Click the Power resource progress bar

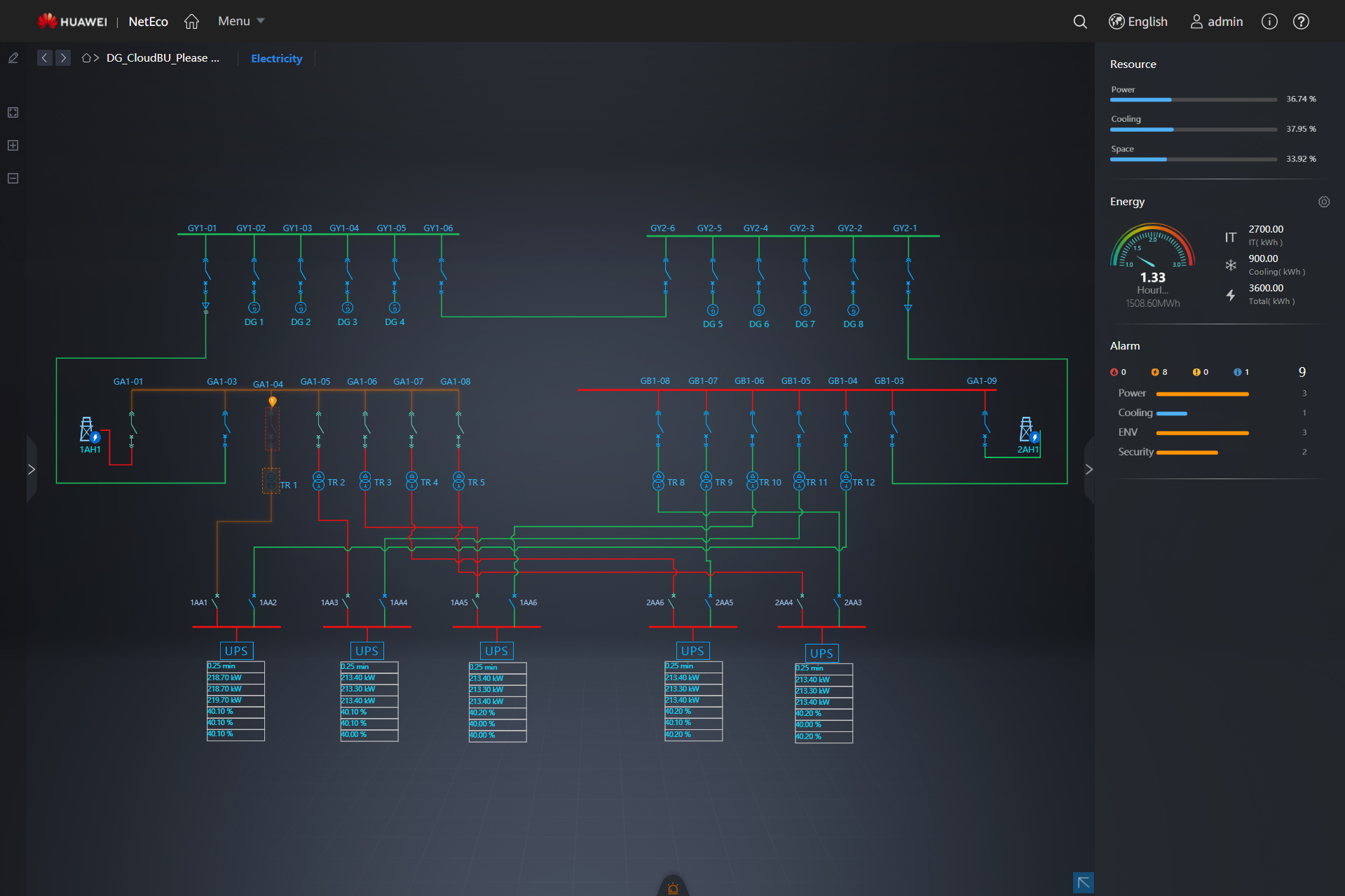pyautogui.click(x=1193, y=99)
